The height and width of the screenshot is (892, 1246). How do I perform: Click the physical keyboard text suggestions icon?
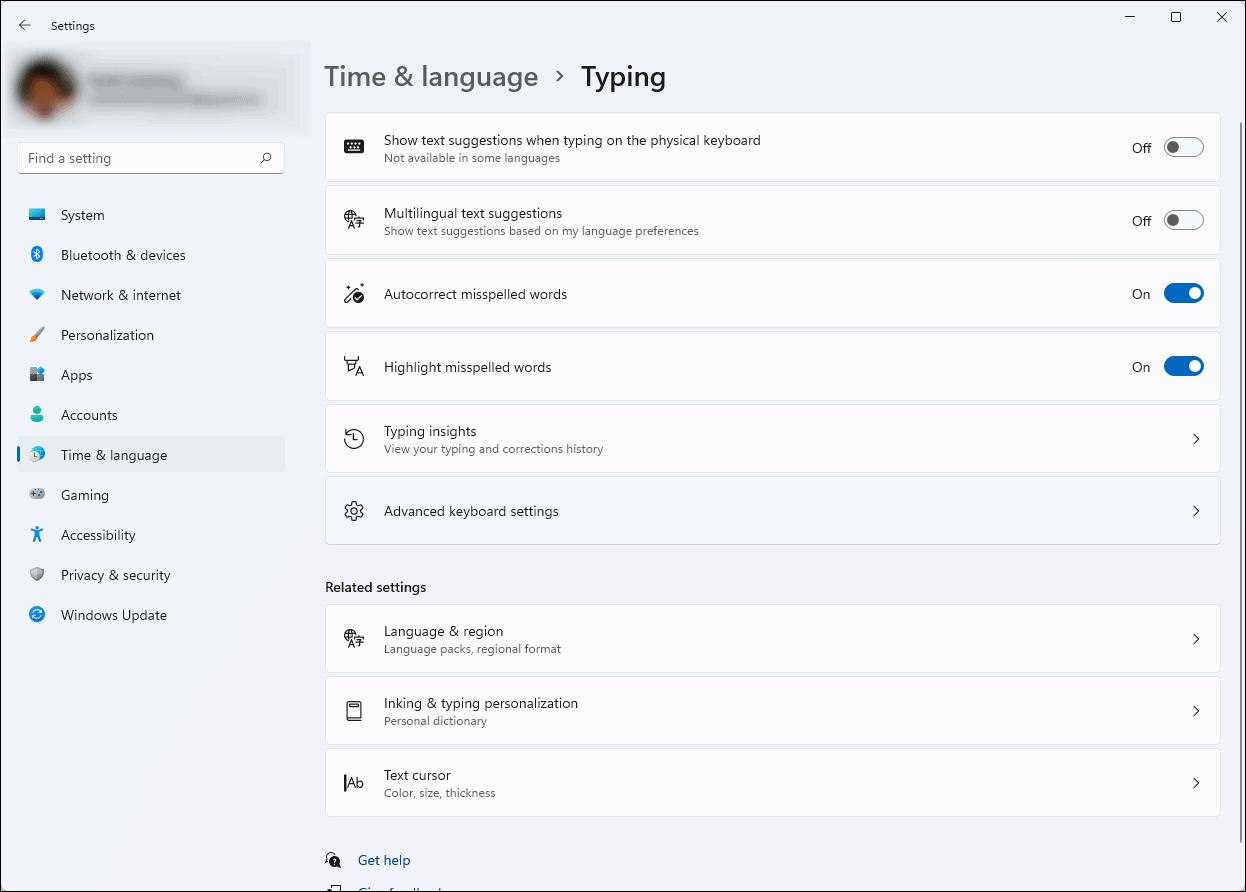coord(354,146)
